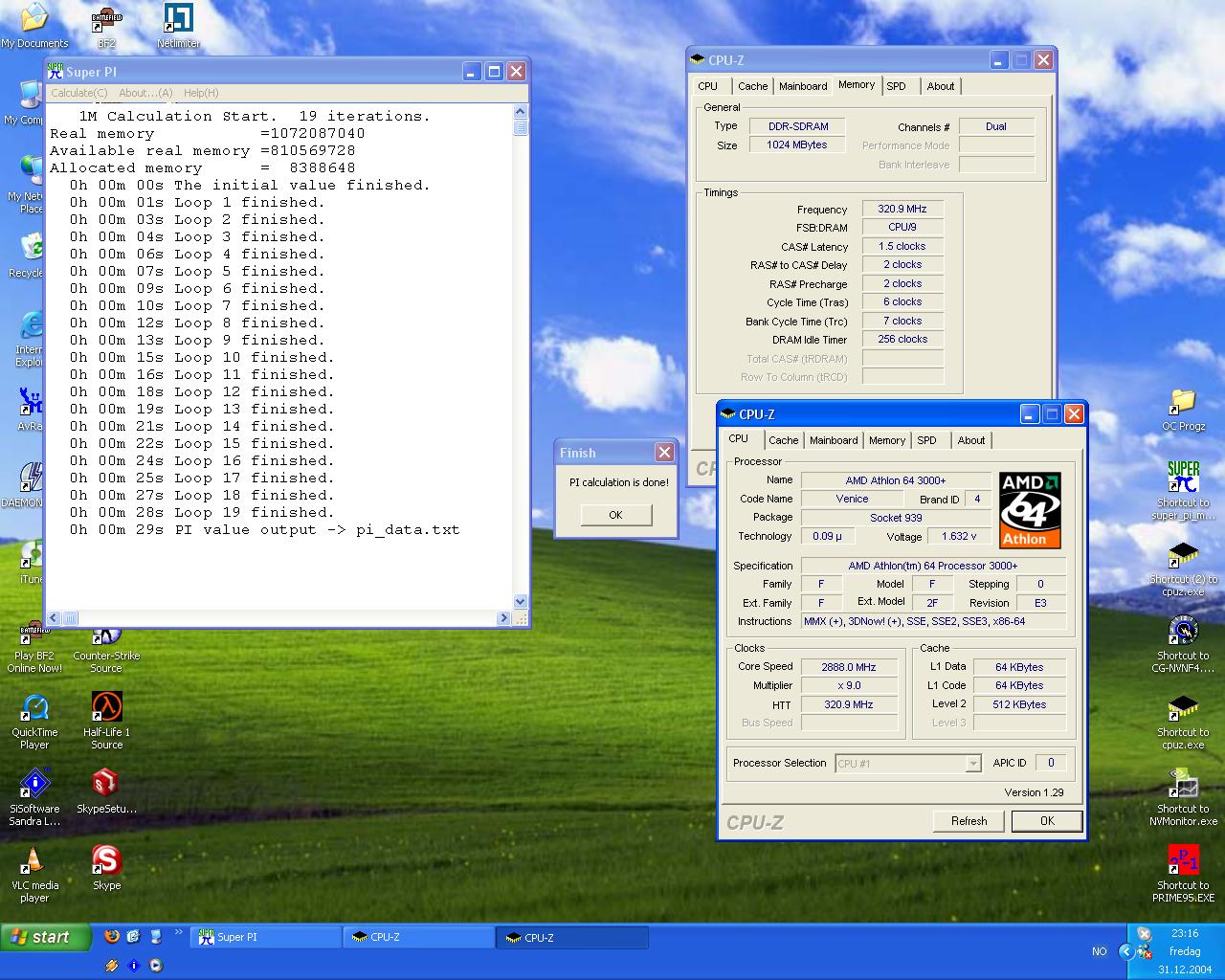This screenshot has height=980, width=1225.
Task: Open the BF2 desktop shortcut
Action: [106, 25]
